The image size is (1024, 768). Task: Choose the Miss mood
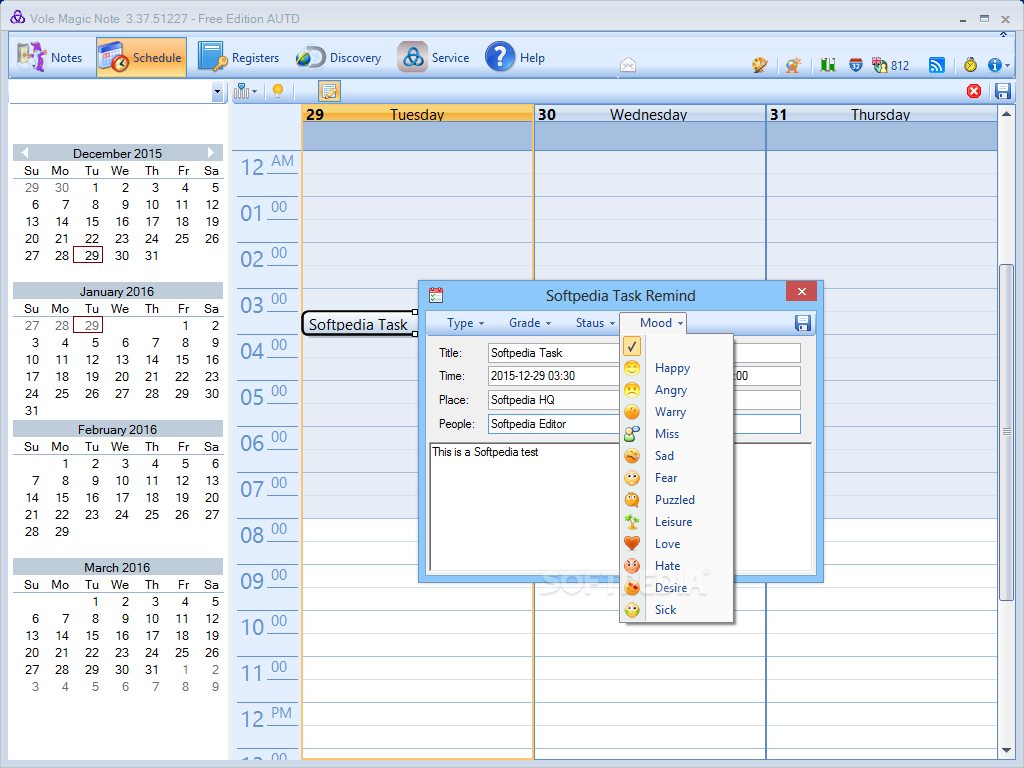click(x=676, y=434)
